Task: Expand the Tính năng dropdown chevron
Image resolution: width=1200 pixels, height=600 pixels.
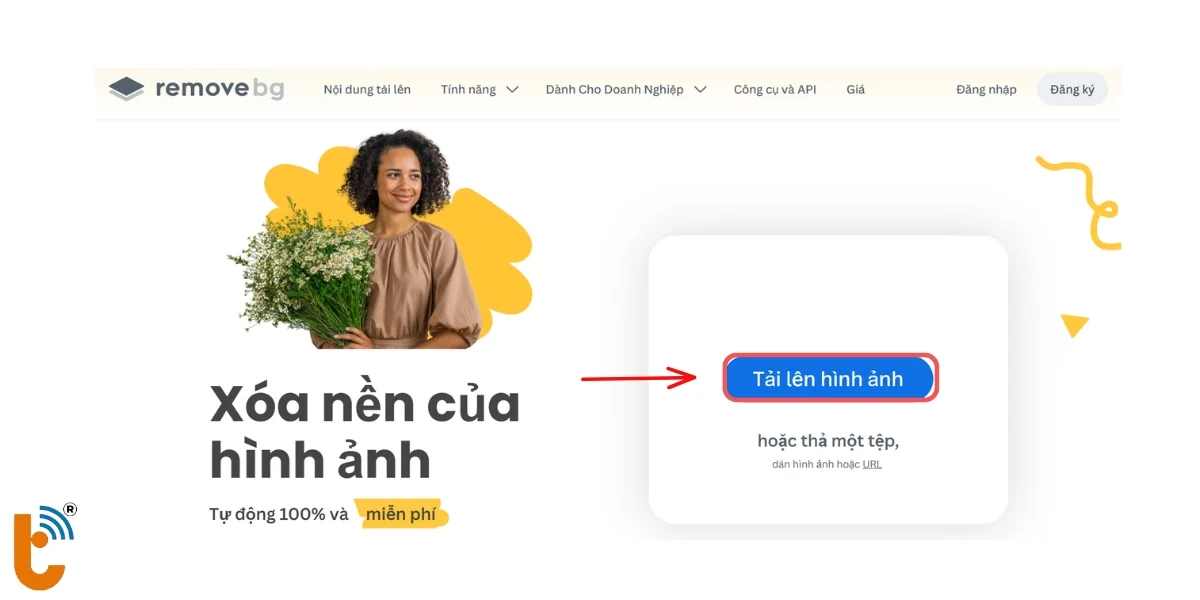Action: 512,89
